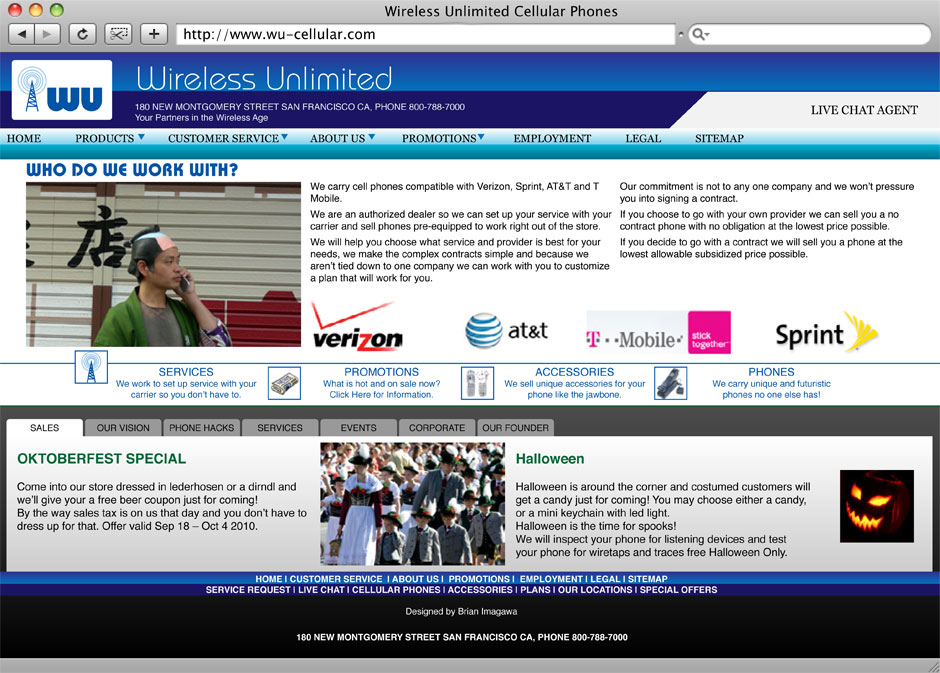Click the Sprint logo
Image resolution: width=940 pixels, height=673 pixels.
pyautogui.click(x=827, y=332)
